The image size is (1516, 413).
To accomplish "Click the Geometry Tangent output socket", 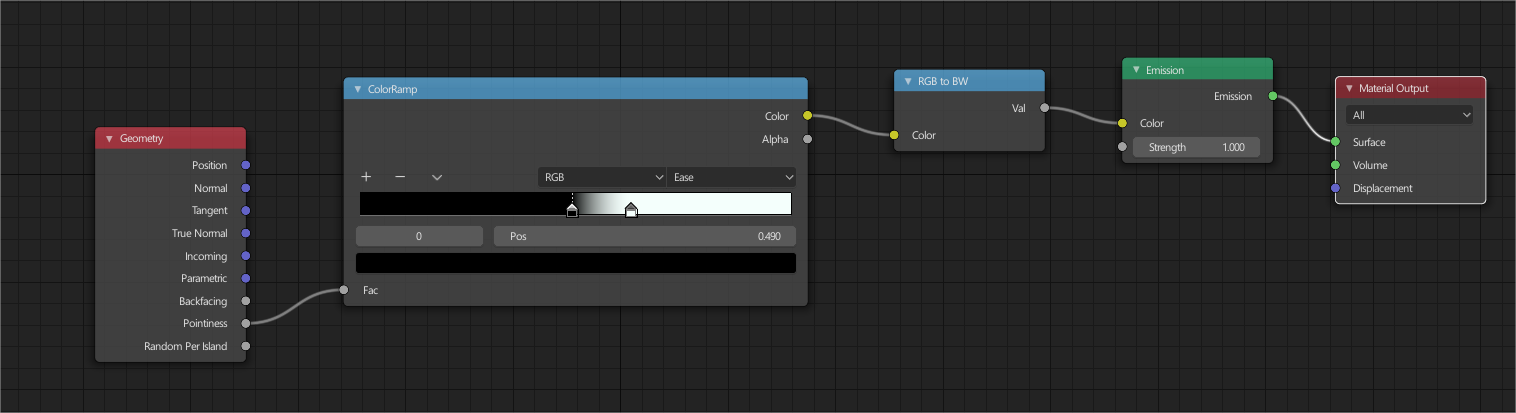I will [x=246, y=211].
